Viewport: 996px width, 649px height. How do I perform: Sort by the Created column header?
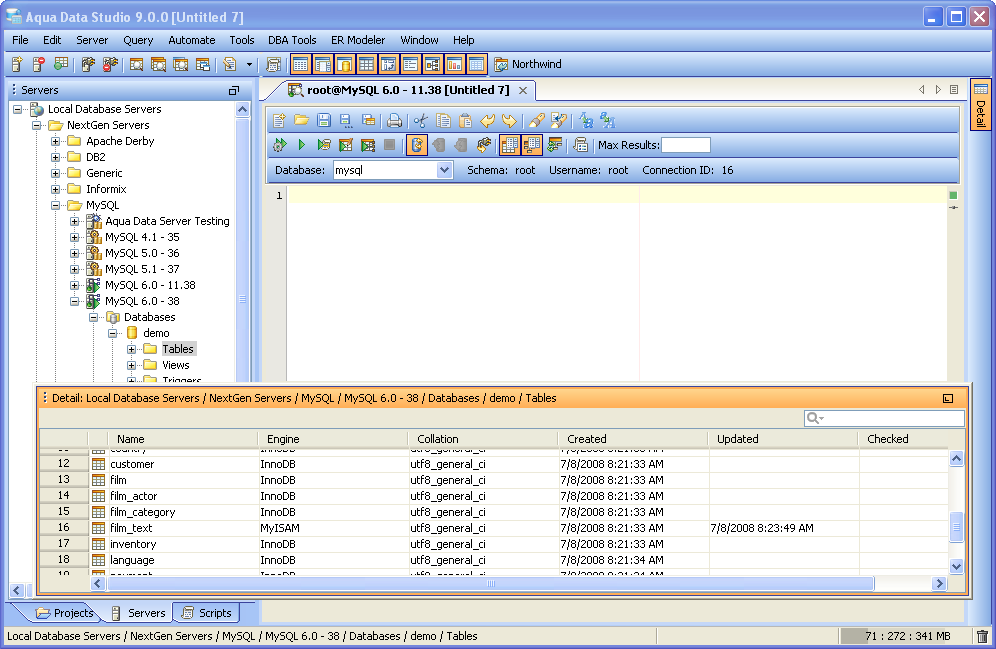[633, 439]
